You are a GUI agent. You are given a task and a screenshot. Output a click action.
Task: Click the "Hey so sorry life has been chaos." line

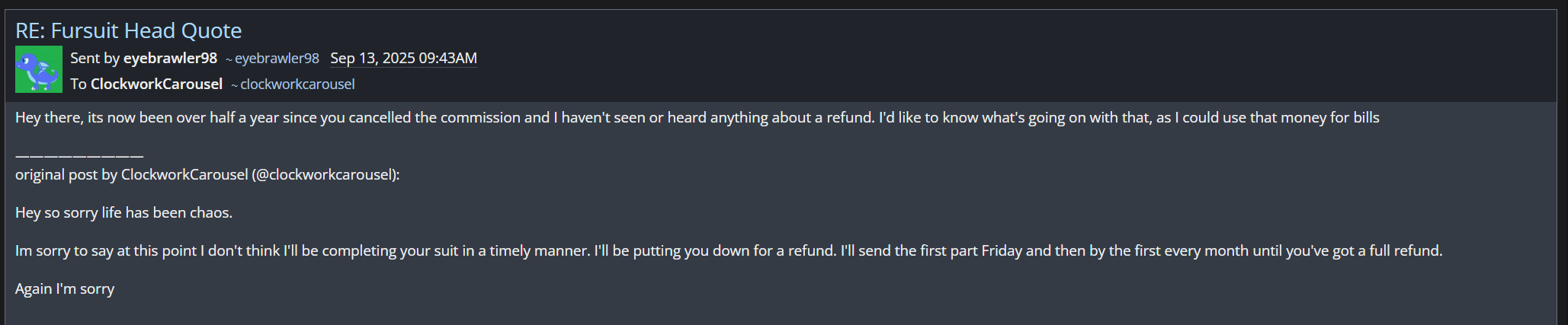pyautogui.click(x=123, y=213)
